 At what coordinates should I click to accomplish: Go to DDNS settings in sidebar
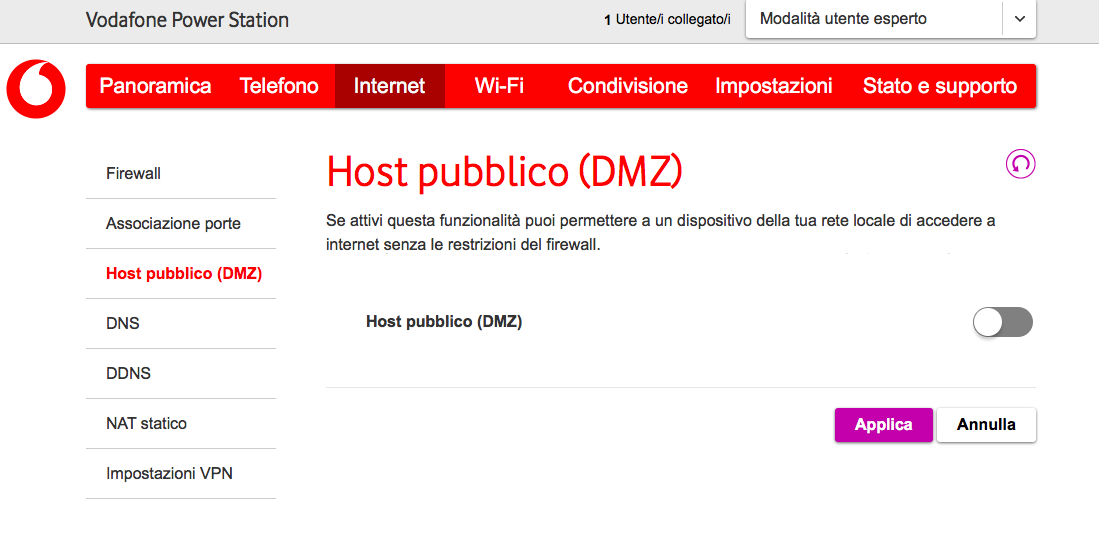(x=128, y=374)
